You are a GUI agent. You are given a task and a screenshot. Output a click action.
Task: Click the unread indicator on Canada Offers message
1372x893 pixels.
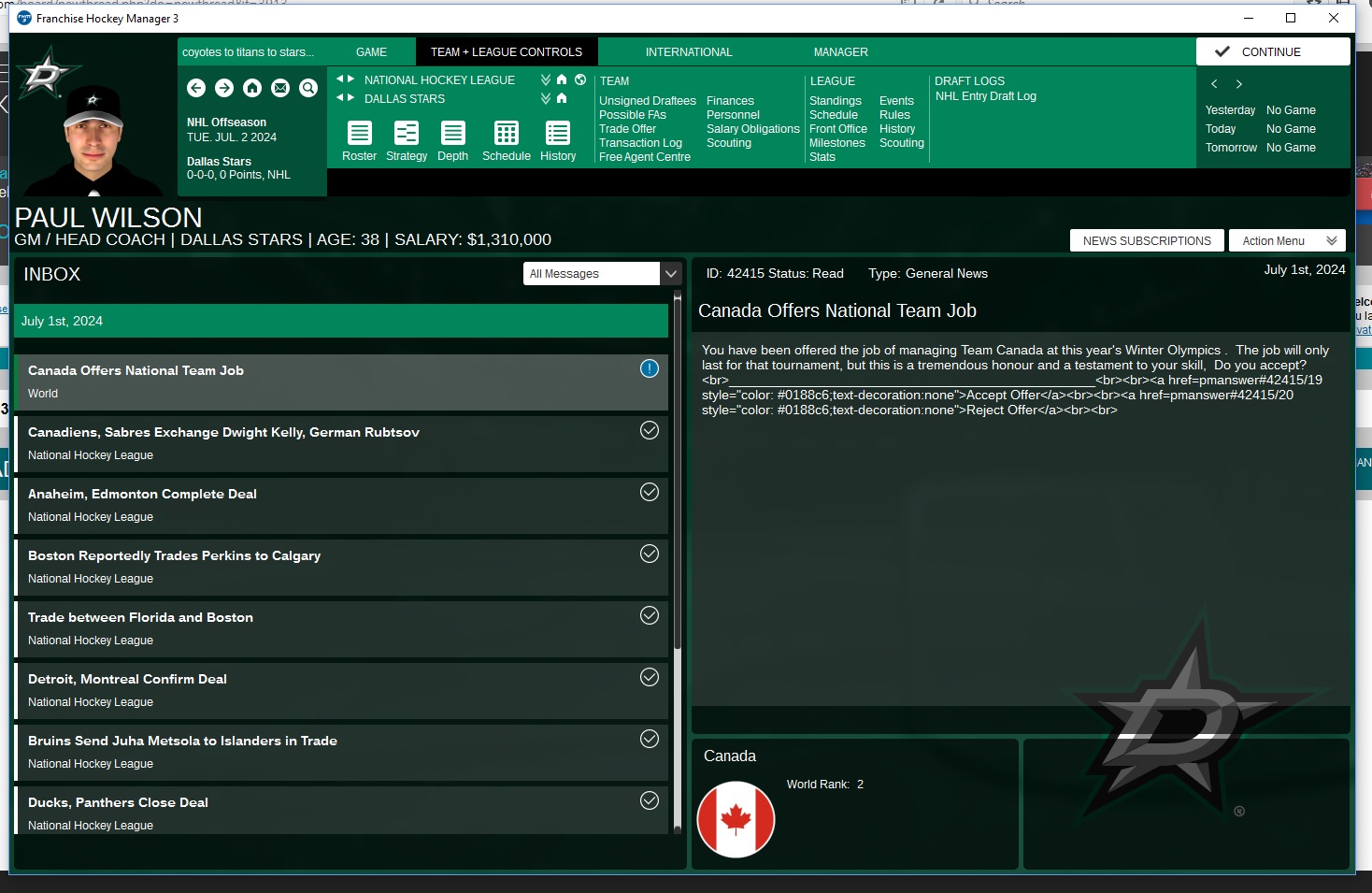coord(650,368)
